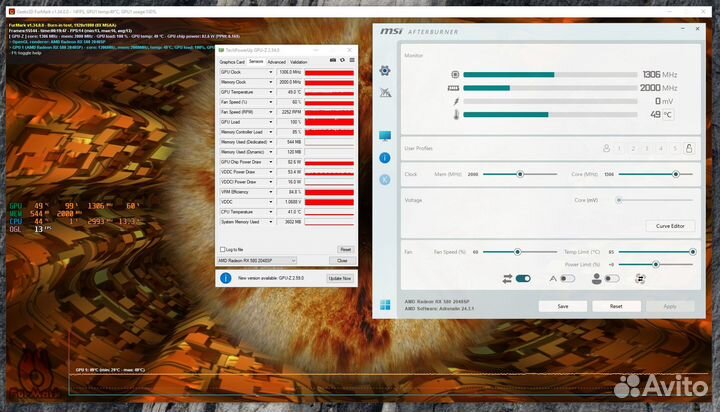Click the voltage lightning icon in Monitor
The image size is (720, 412).
[x=456, y=101]
